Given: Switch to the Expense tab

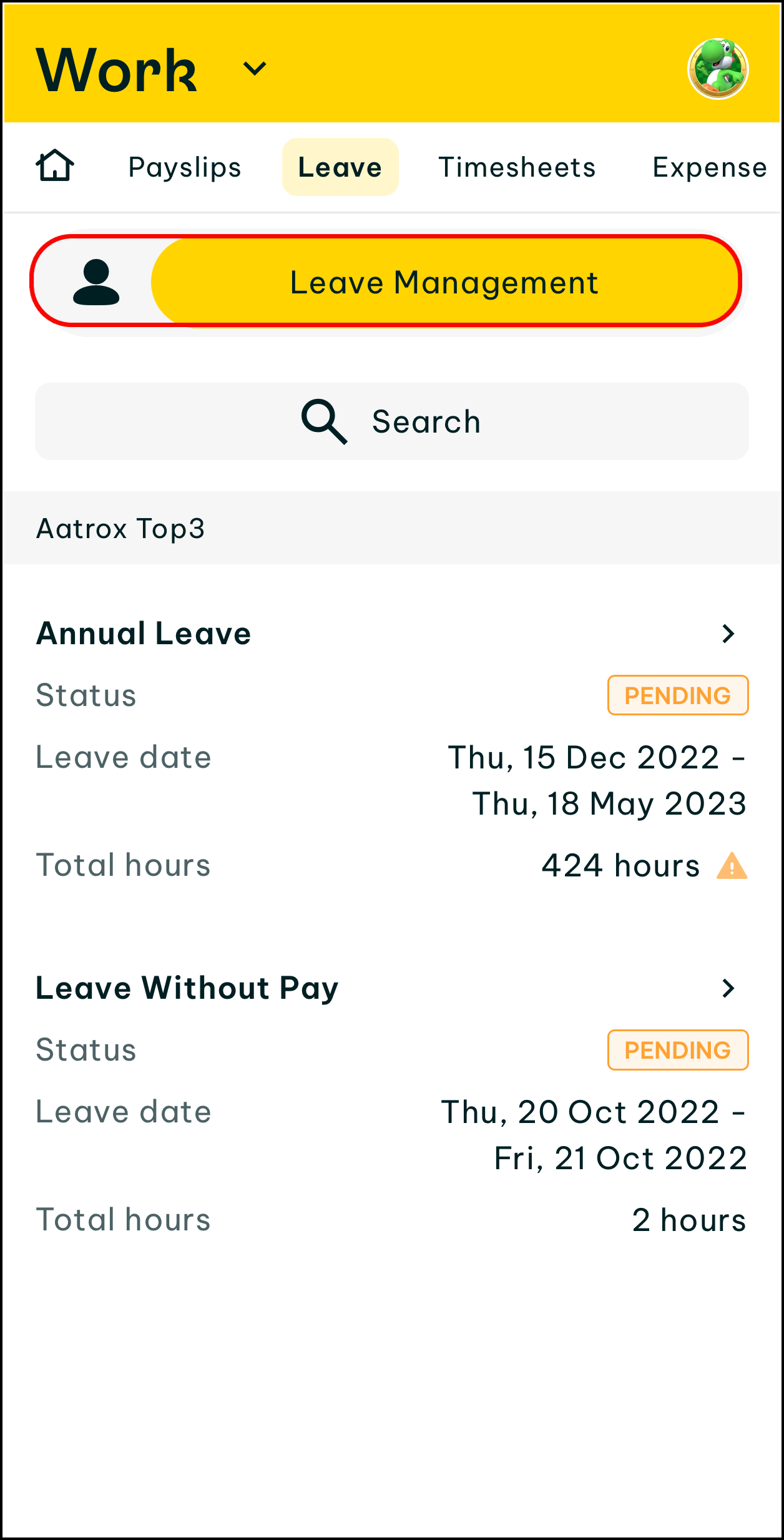Looking at the screenshot, I should click(710, 167).
